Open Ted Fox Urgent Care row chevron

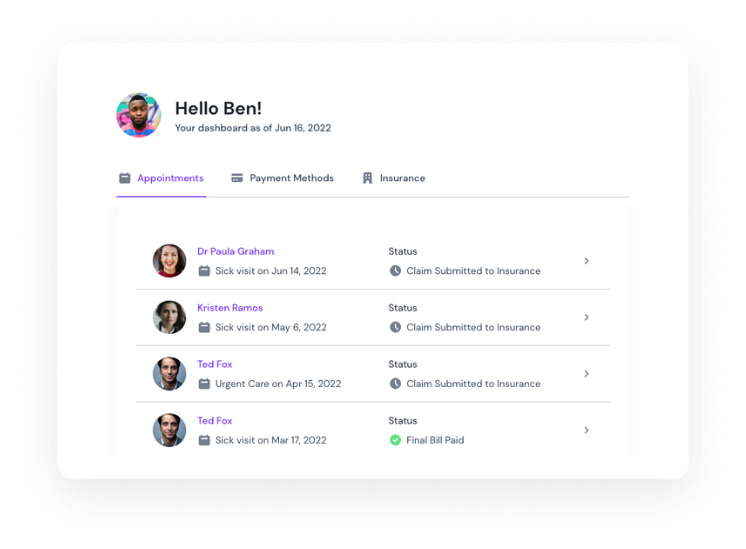click(587, 374)
